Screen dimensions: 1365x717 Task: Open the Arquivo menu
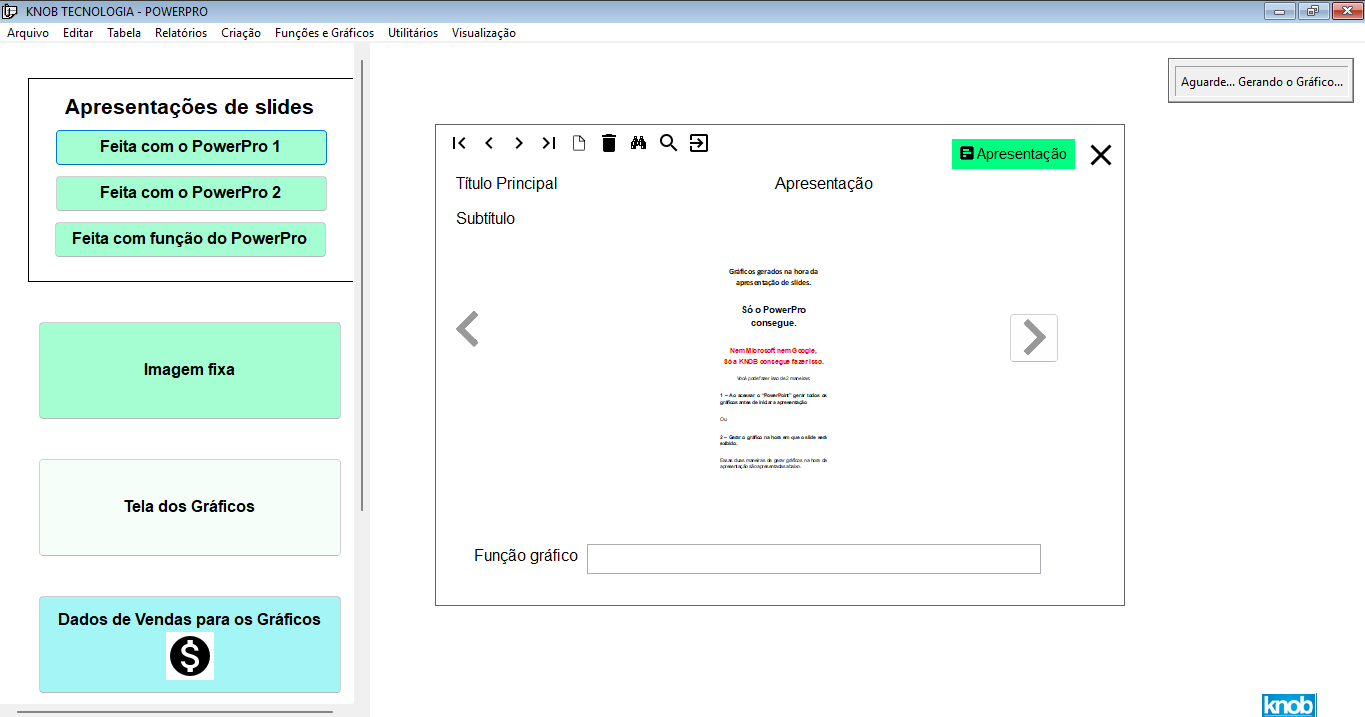tap(28, 33)
